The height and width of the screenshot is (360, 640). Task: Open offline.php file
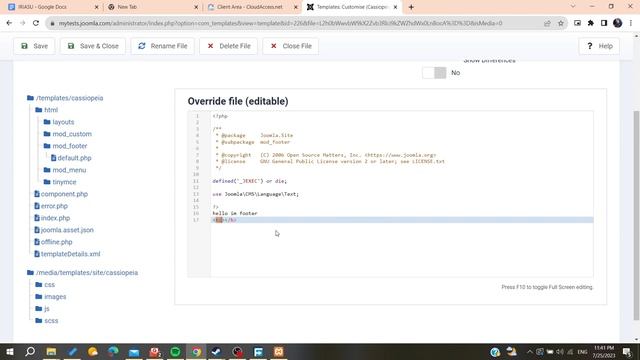(x=53, y=242)
